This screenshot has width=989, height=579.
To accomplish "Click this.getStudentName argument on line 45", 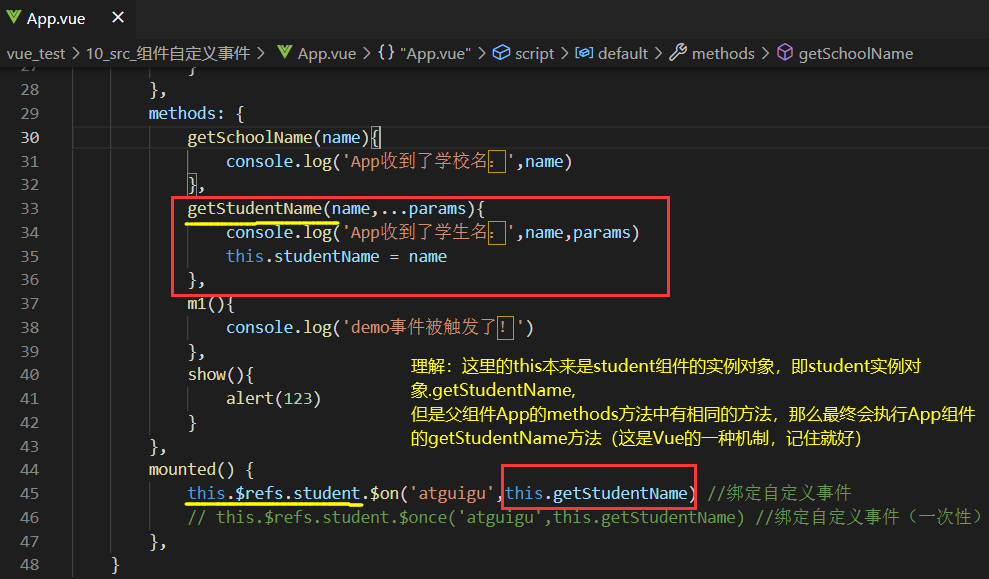I will pyautogui.click(x=597, y=493).
